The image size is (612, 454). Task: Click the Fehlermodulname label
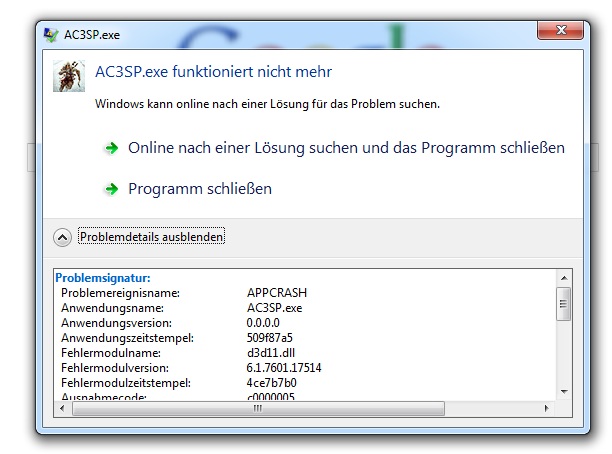click(111, 353)
